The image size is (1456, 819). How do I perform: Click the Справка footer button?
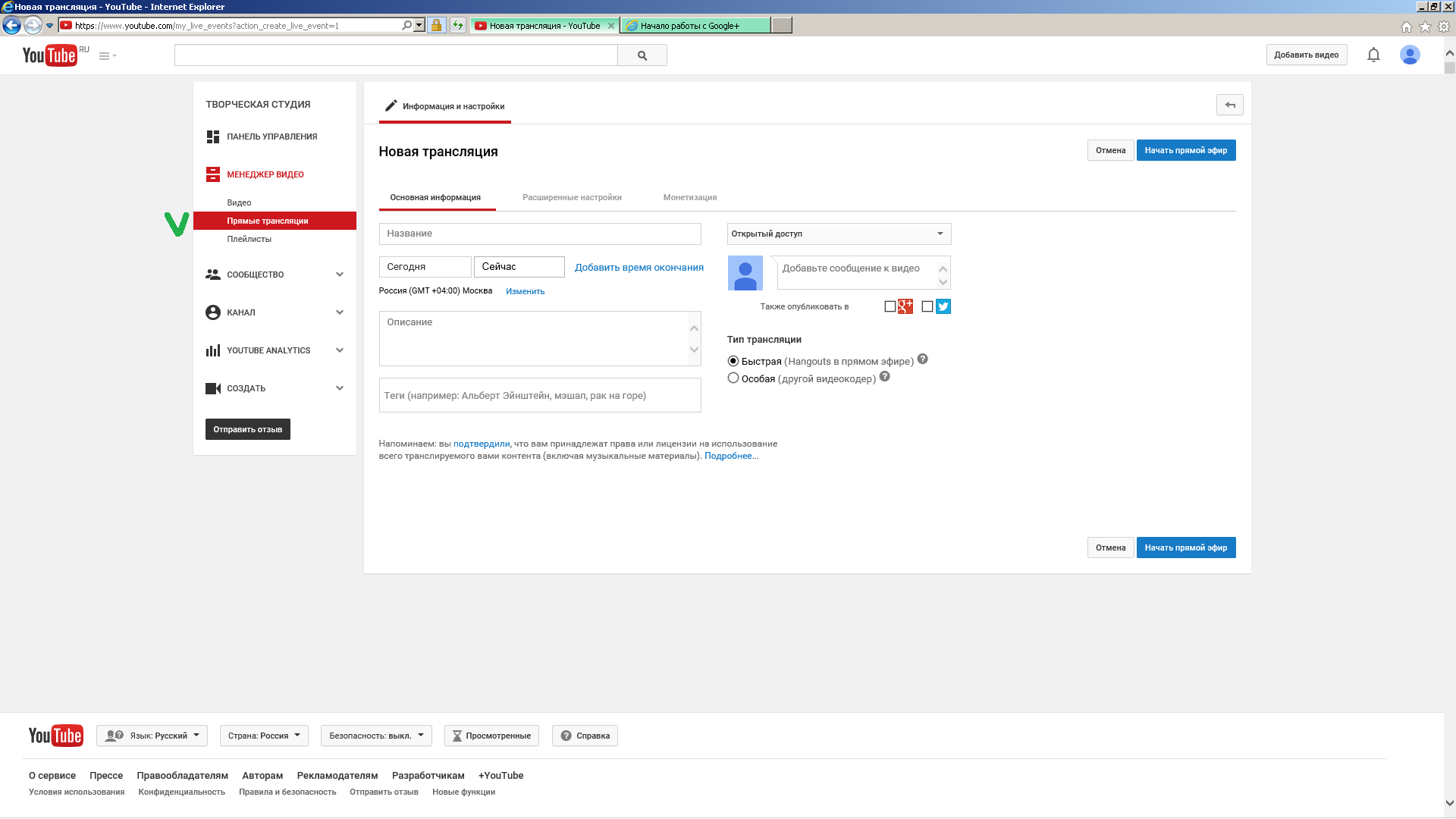[585, 736]
